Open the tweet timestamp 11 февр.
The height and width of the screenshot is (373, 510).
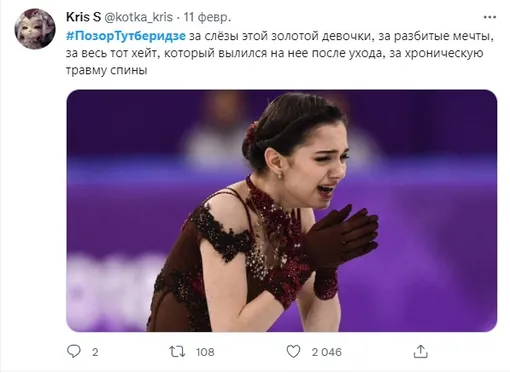[207, 17]
